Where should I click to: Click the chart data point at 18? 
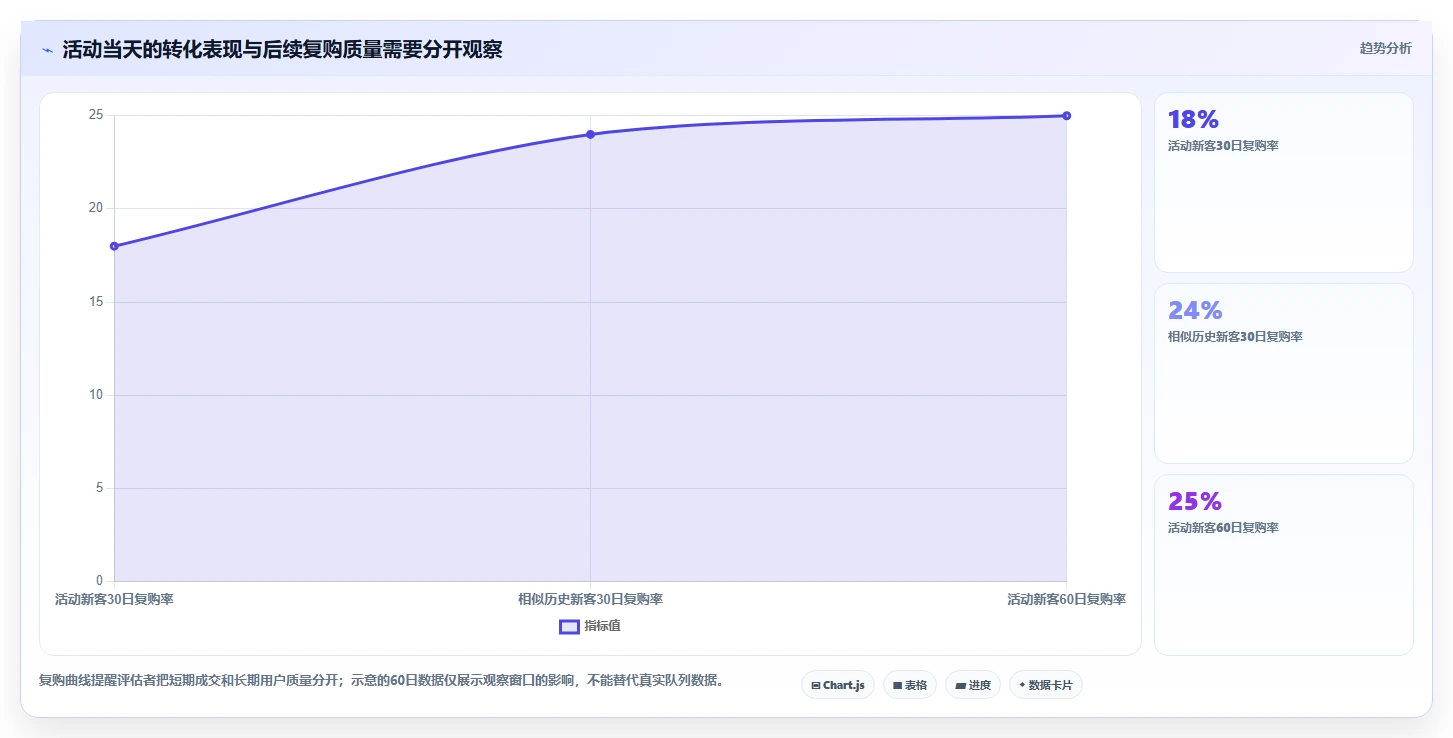point(114,246)
